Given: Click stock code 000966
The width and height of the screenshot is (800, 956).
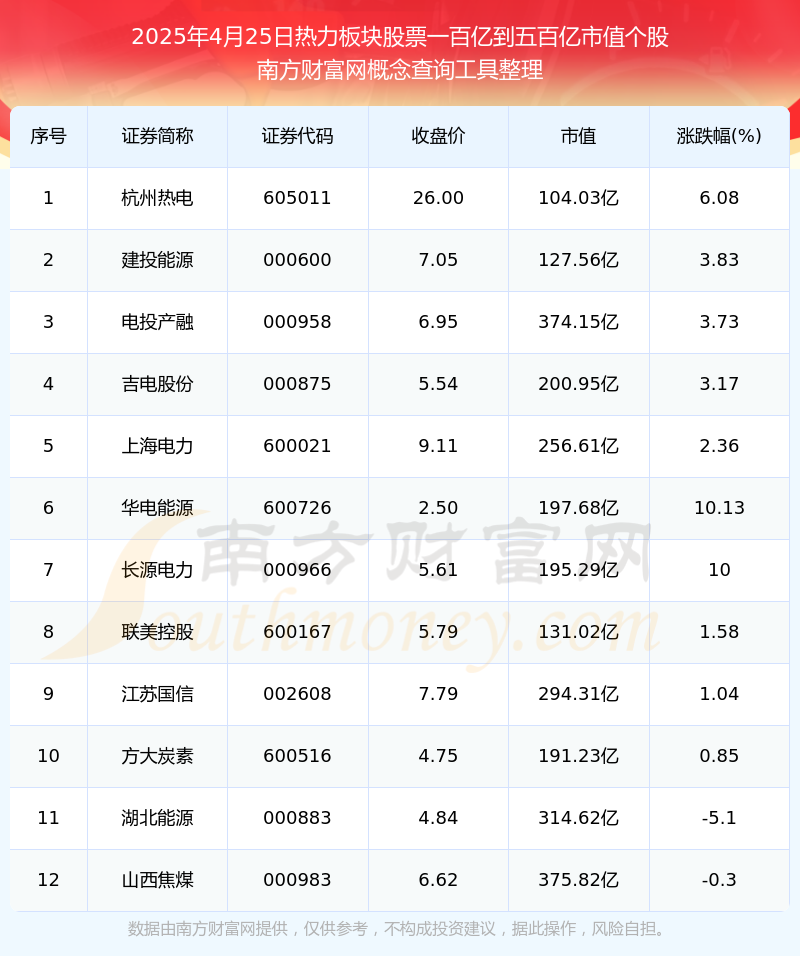Looking at the screenshot, I should click(x=298, y=570).
